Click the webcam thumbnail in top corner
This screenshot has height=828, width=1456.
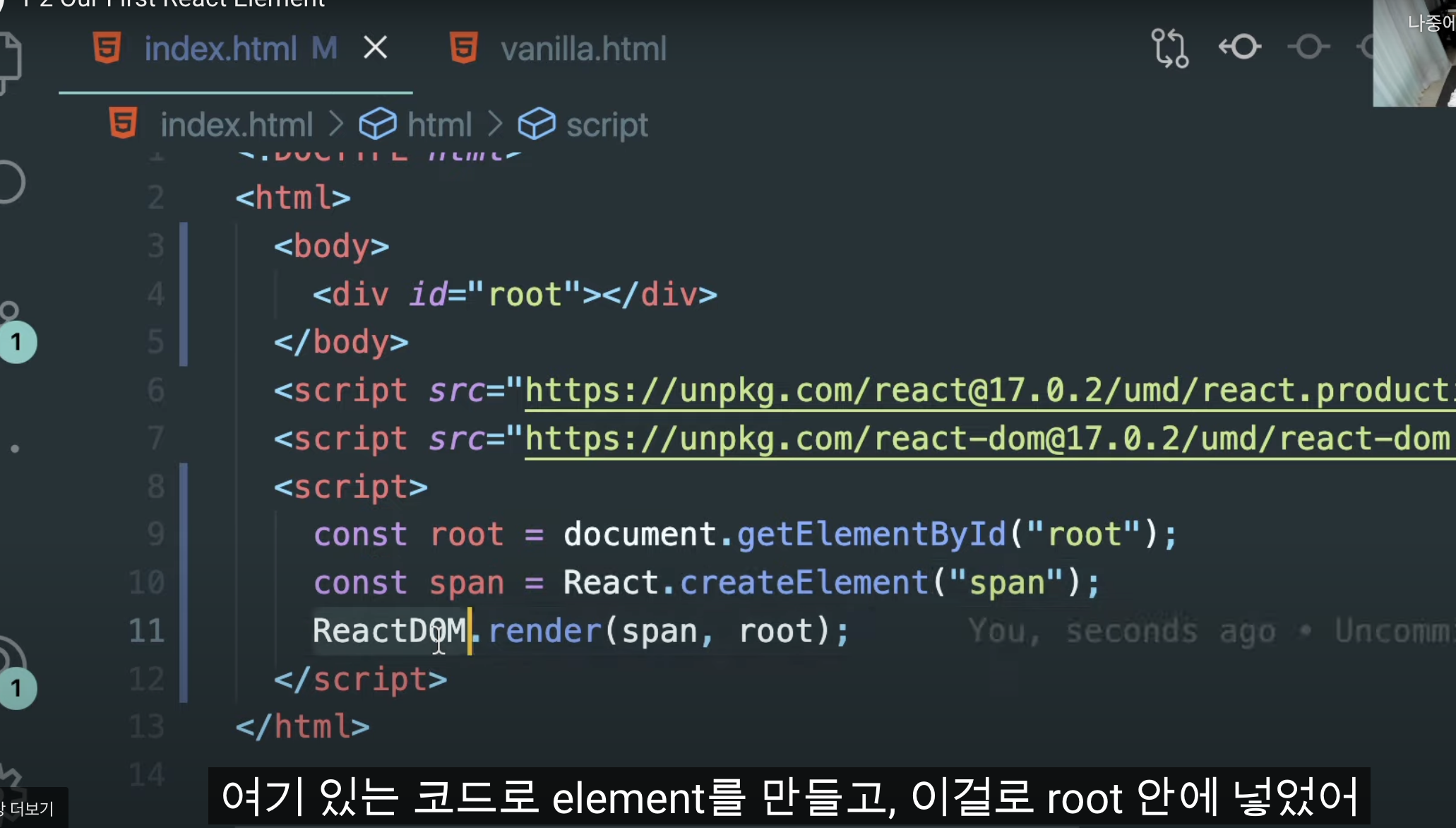(x=1414, y=53)
